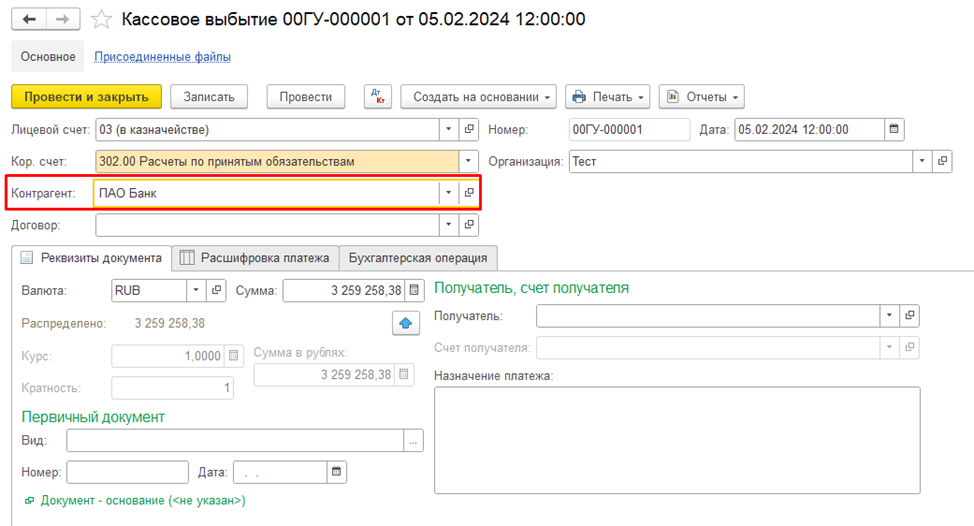Open calculator for the Курс field

(234, 356)
